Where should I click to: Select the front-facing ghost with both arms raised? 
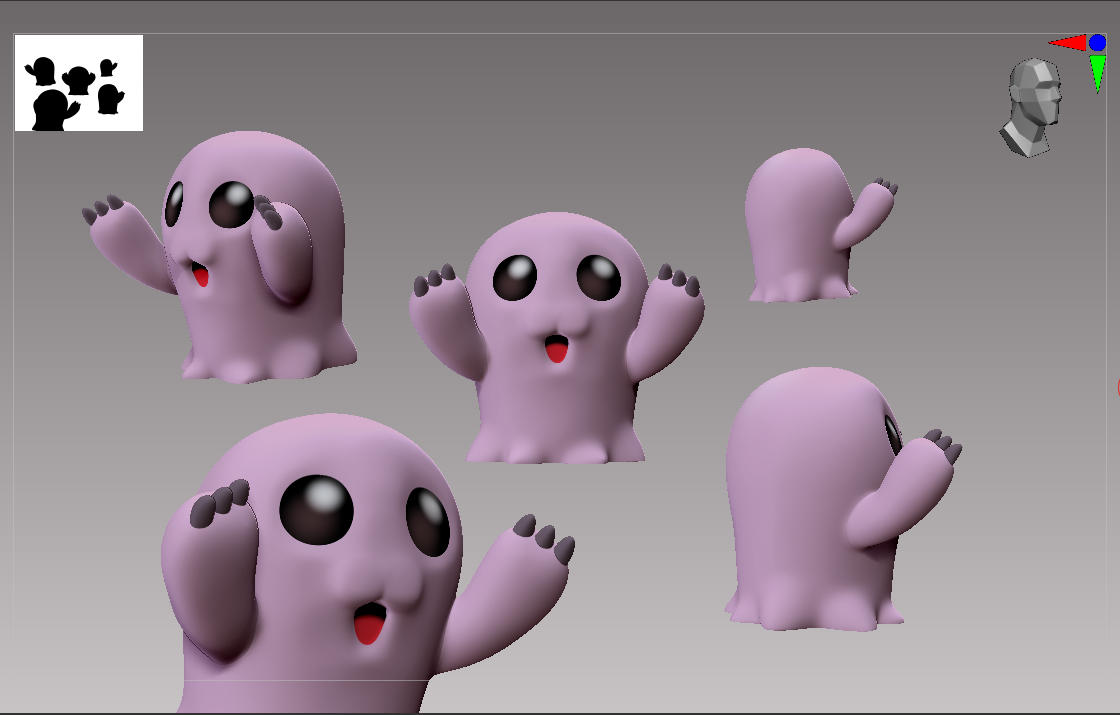pyautogui.click(x=556, y=338)
